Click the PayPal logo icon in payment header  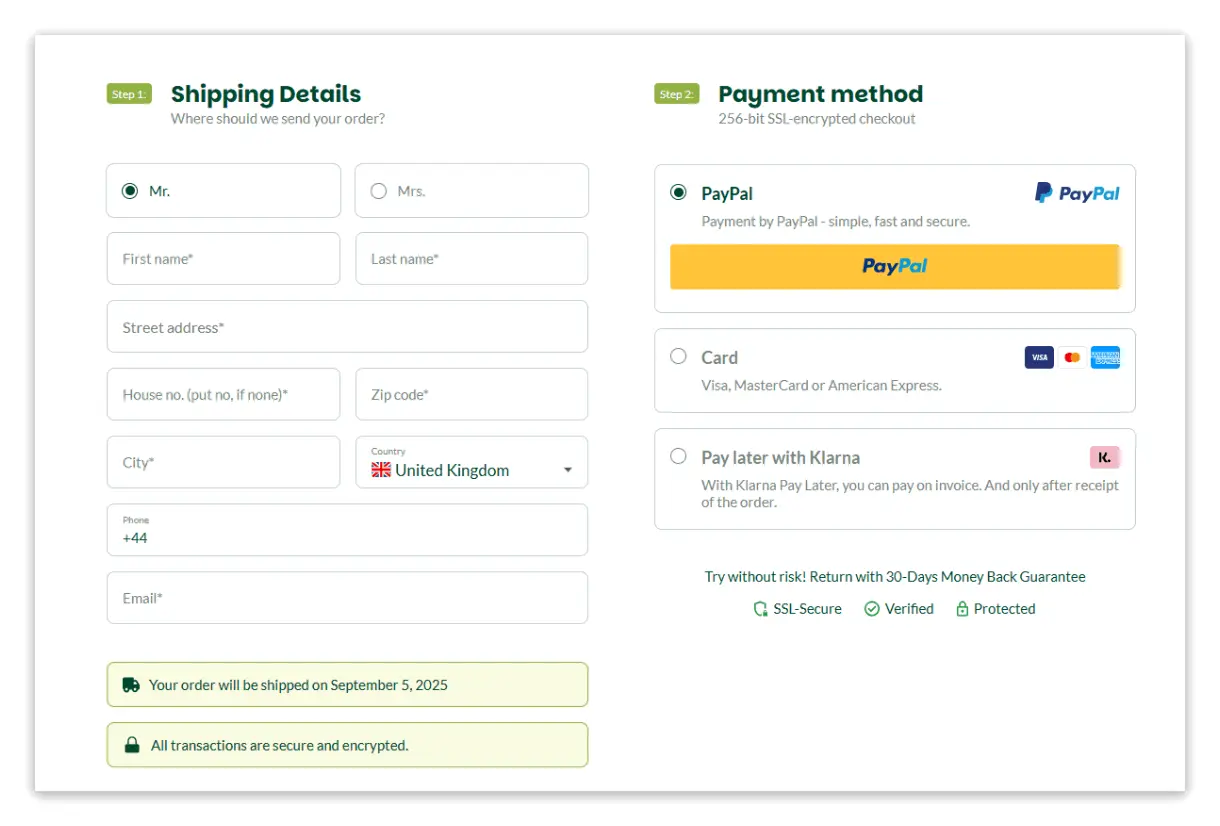(1077, 193)
